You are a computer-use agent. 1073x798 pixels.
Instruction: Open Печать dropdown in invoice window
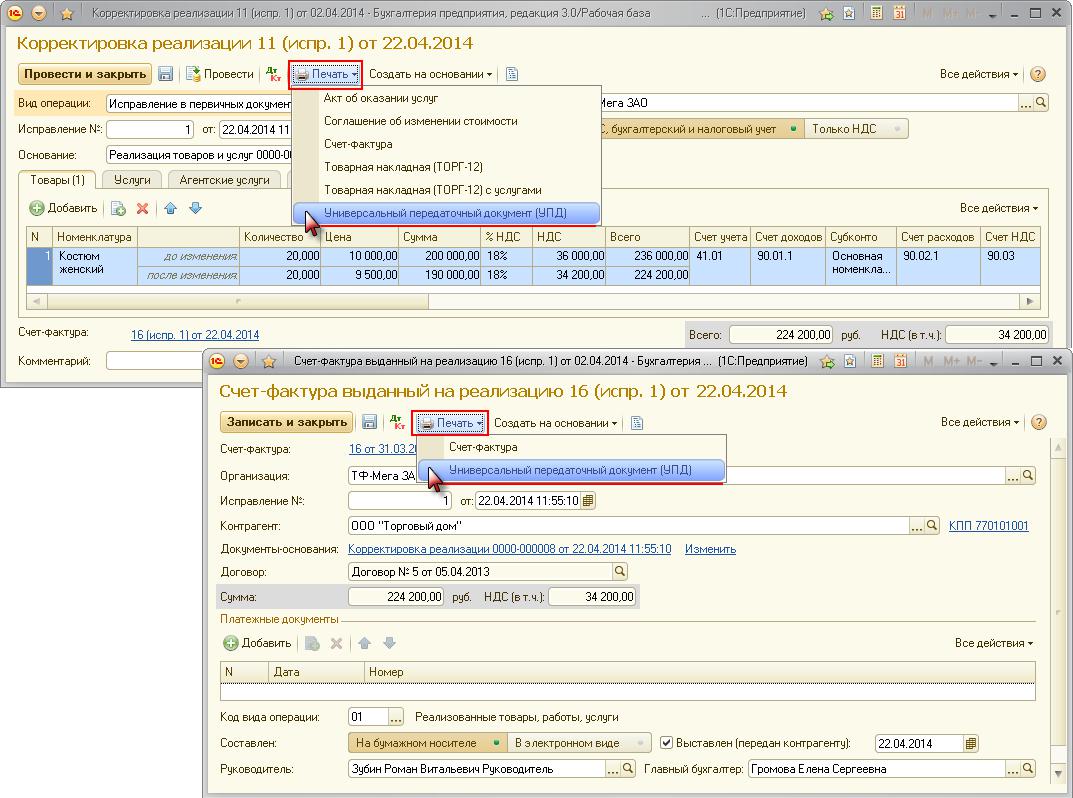(450, 423)
